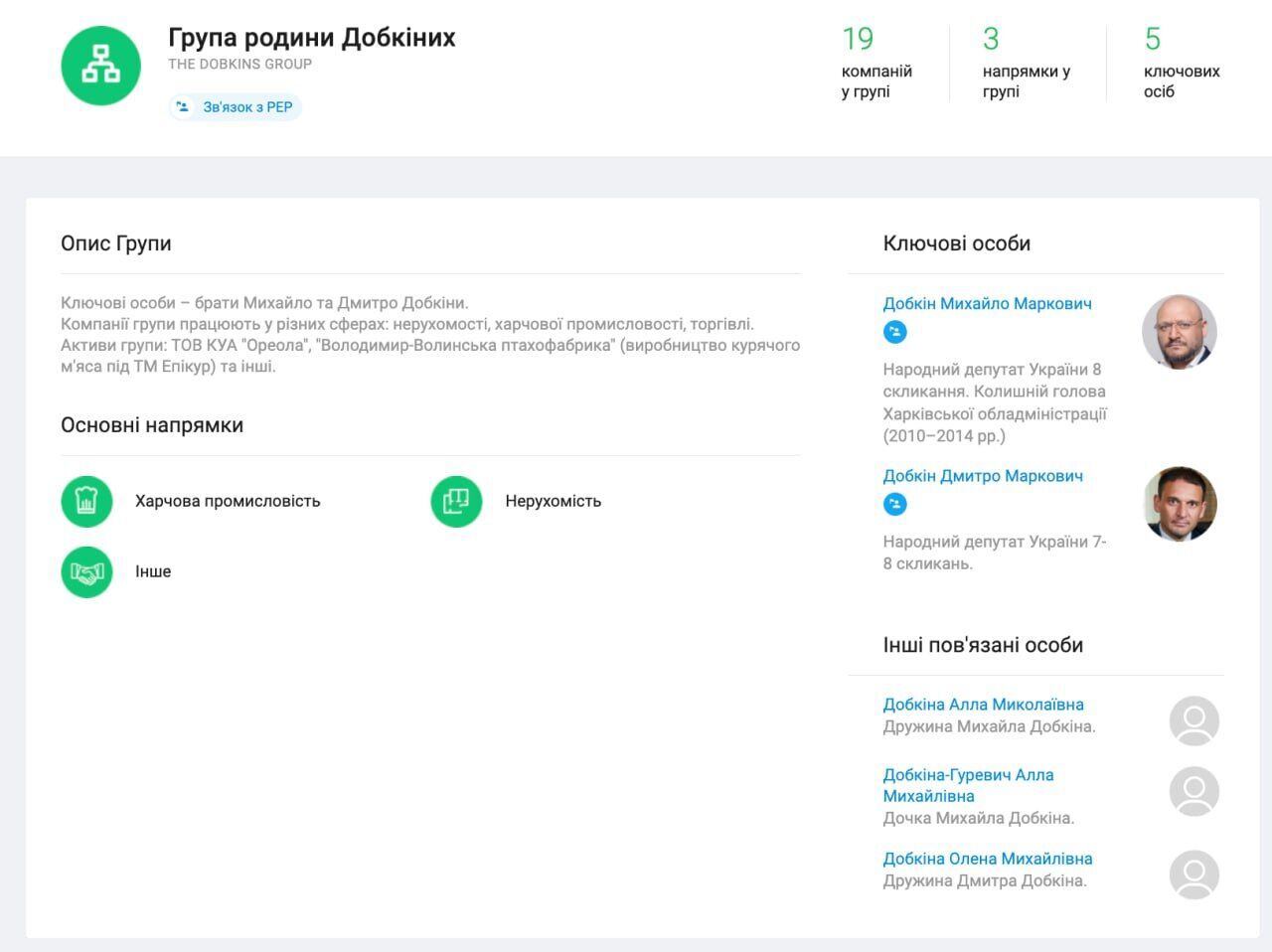This screenshot has height=952, width=1272.
Task: Click person icon inside Зв'язок з PEP badge
Action: click(182, 106)
